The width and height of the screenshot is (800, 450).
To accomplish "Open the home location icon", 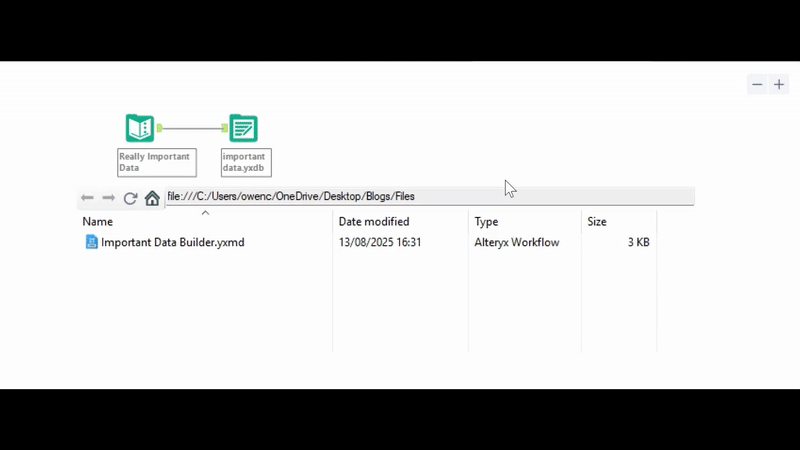I will point(152,197).
